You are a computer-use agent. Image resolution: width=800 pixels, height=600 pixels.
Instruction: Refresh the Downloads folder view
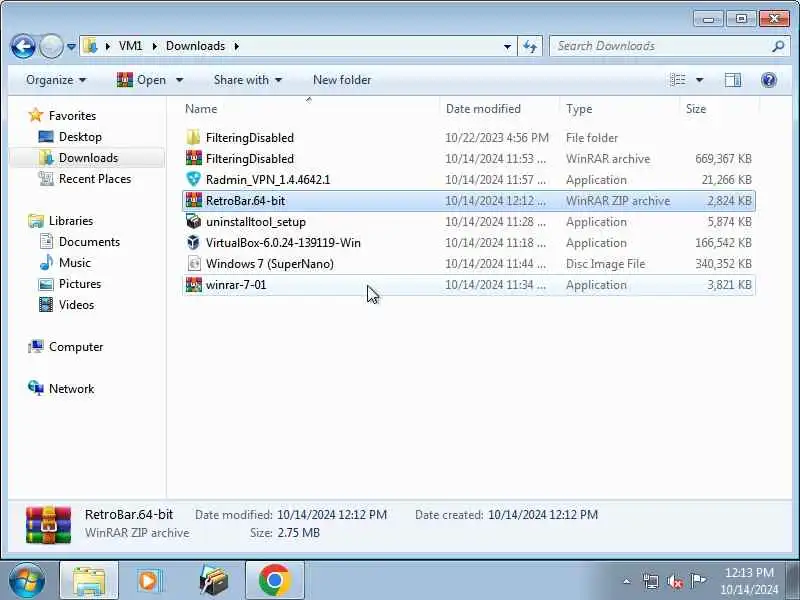(530, 47)
